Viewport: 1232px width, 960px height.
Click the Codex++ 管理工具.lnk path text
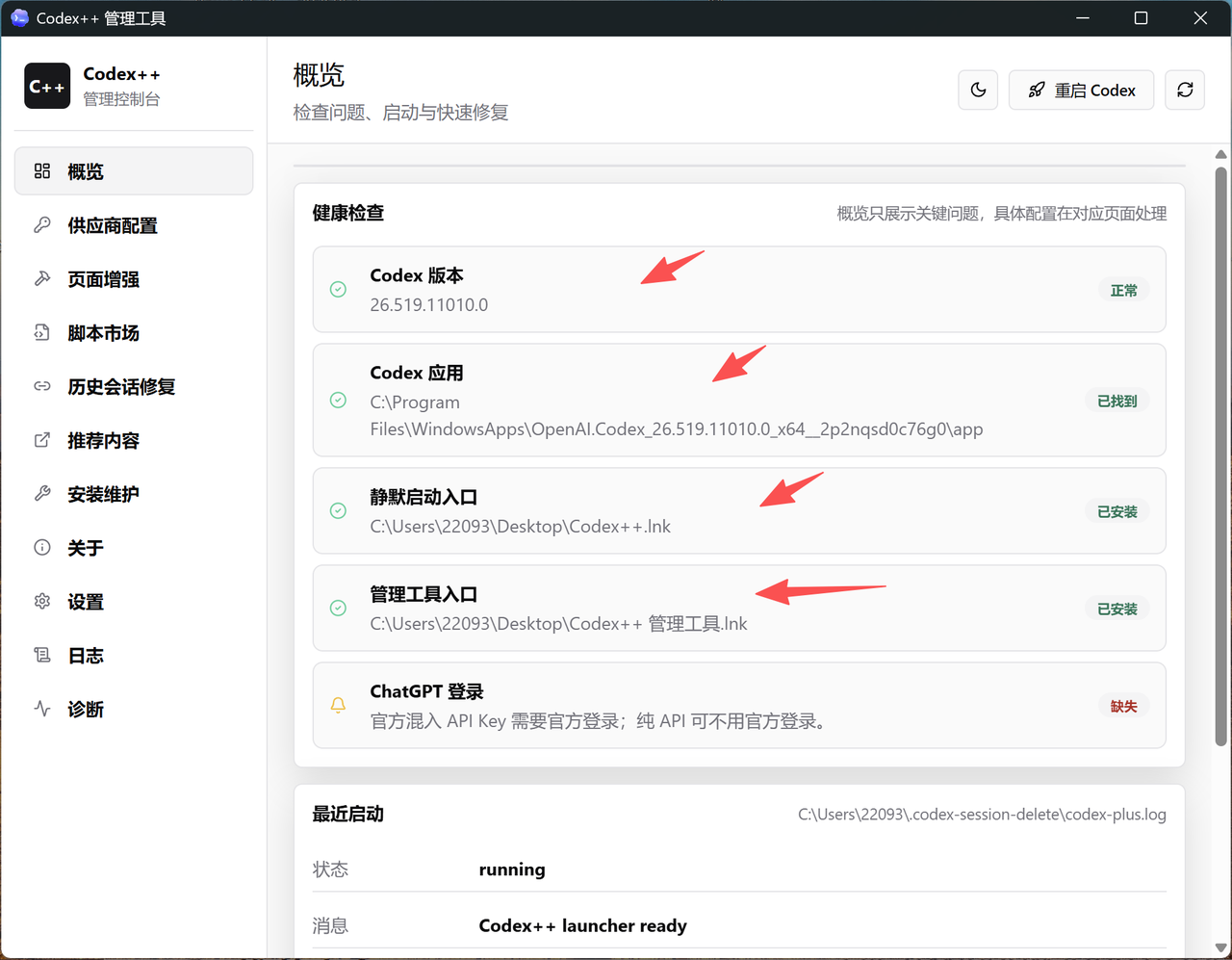(558, 624)
